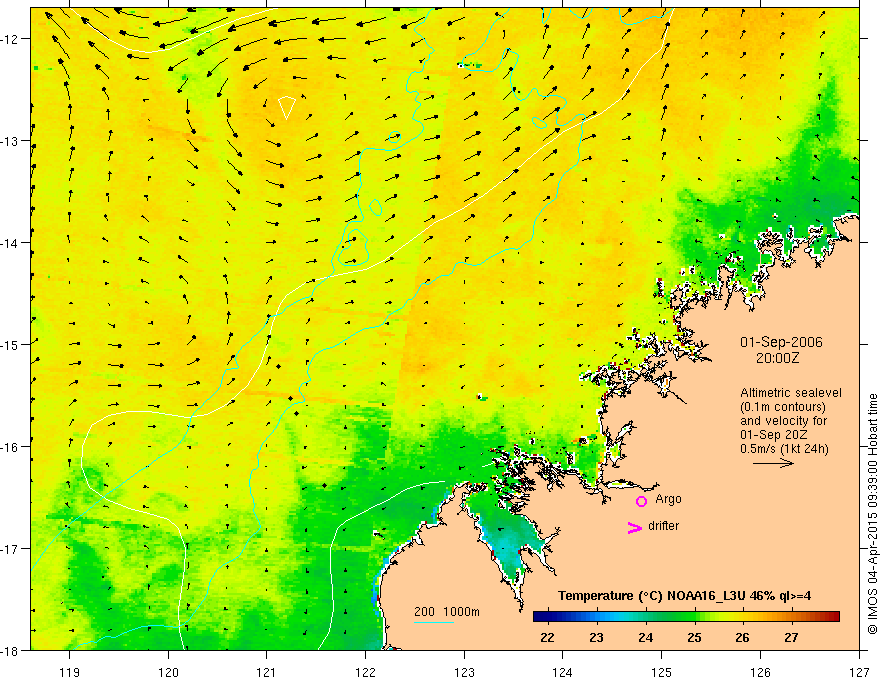Click the magenta Argo circle symbol
The width and height of the screenshot is (880, 680).
(x=641, y=501)
